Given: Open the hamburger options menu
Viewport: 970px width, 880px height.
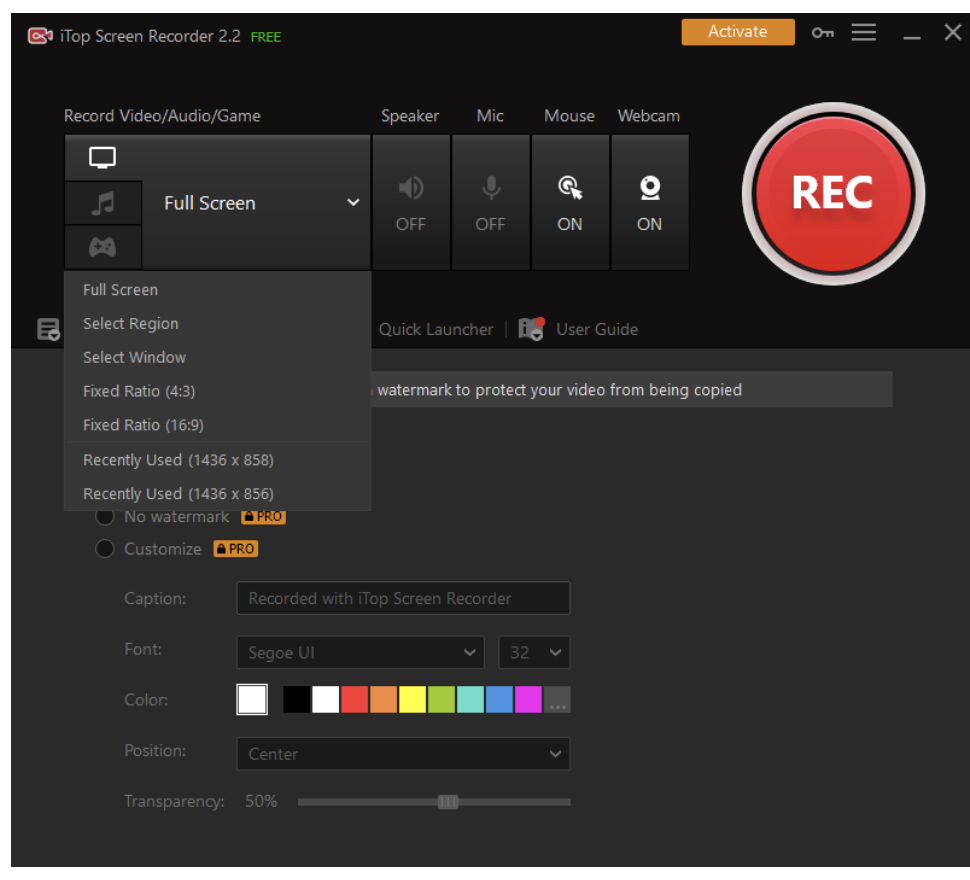Looking at the screenshot, I should 863,32.
